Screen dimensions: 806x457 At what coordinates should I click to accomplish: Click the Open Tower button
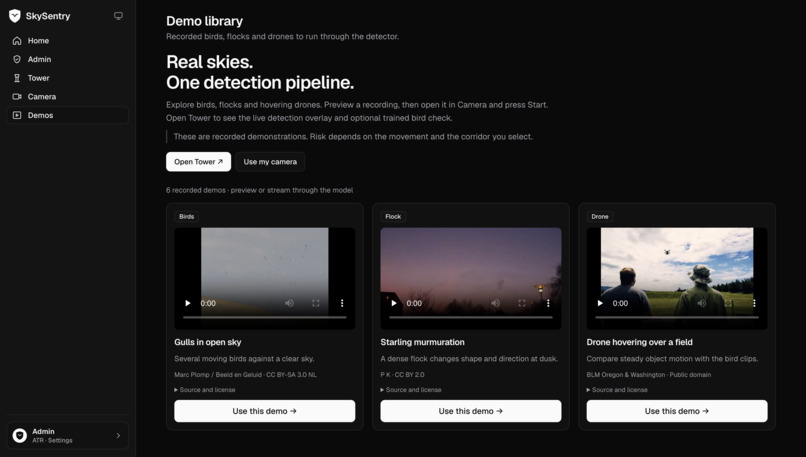coord(198,161)
